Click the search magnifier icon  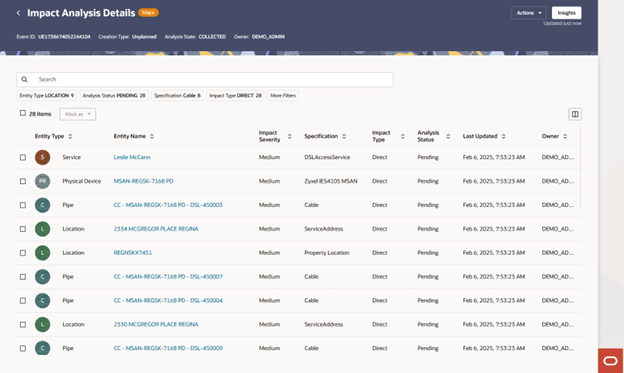tap(24, 80)
